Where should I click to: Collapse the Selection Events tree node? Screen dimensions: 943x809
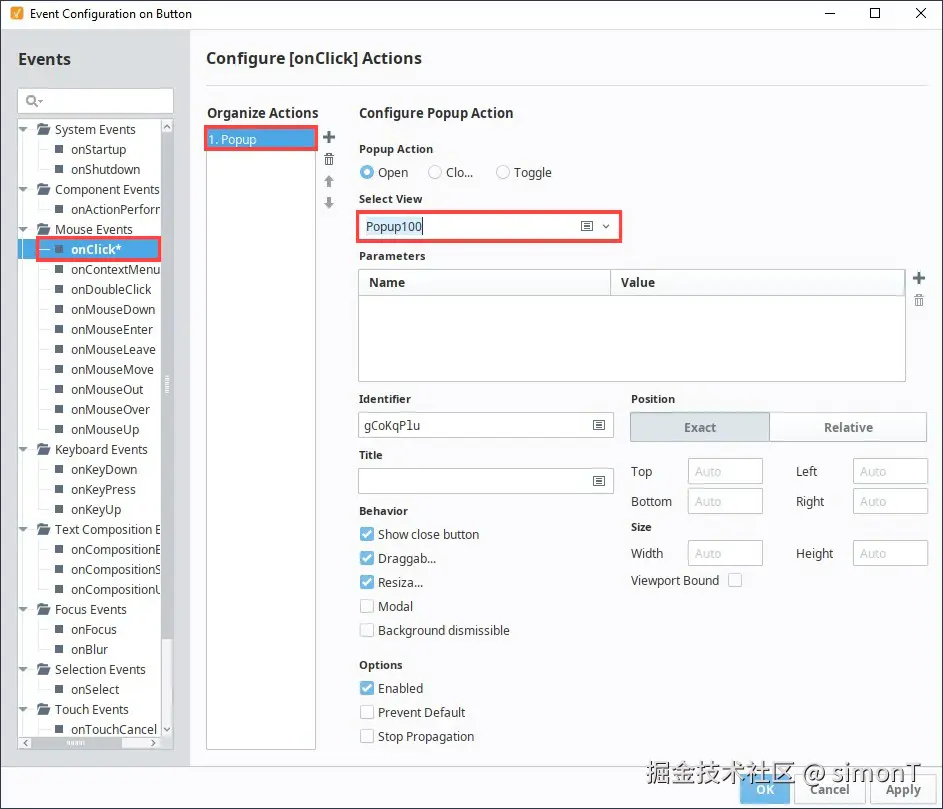(23, 669)
